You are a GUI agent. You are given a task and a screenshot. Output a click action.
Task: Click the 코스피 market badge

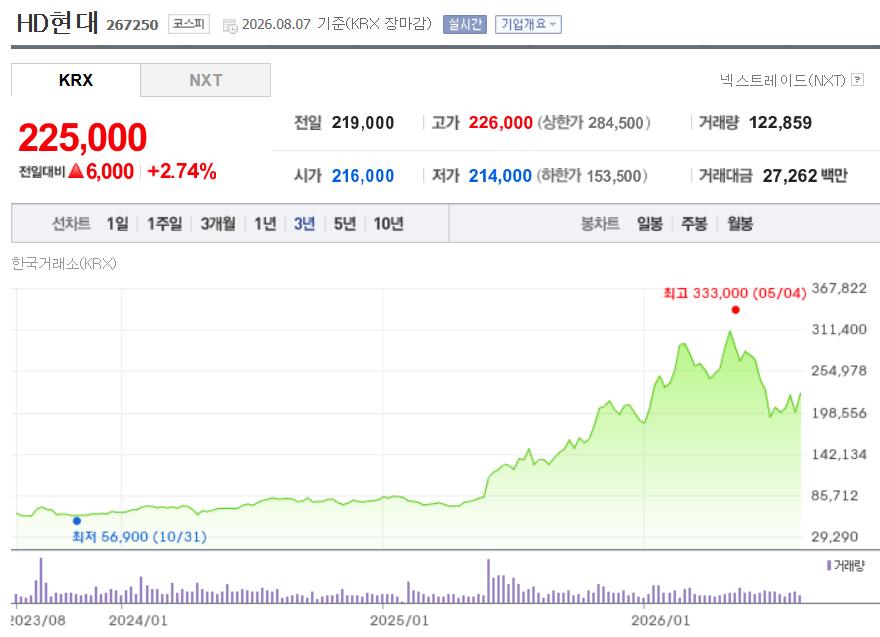tap(189, 24)
